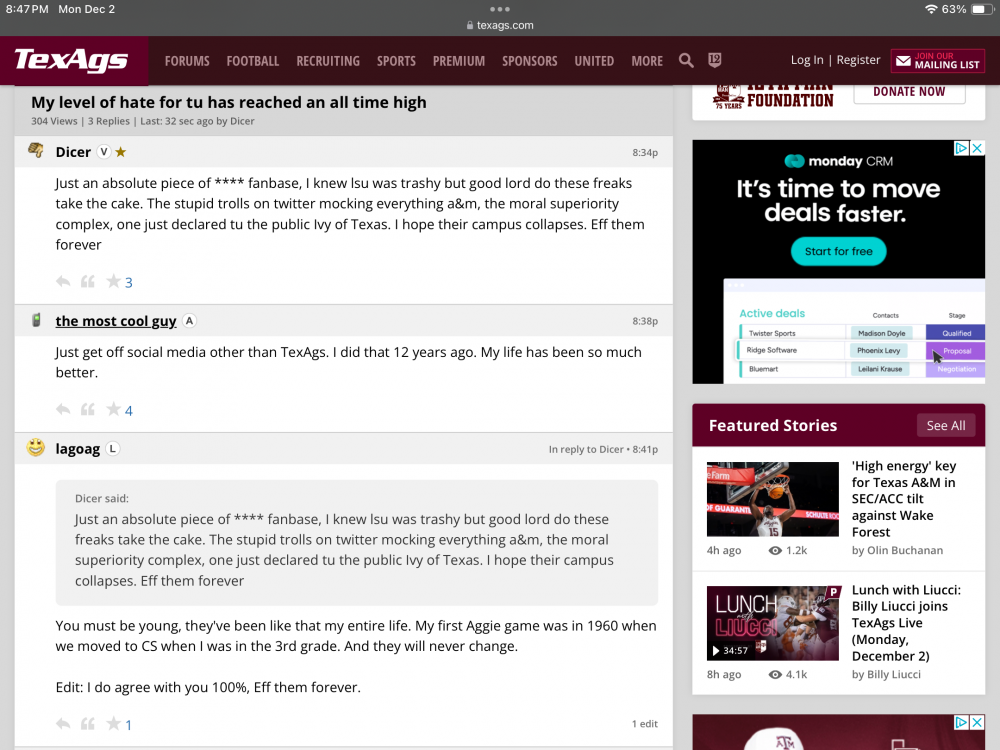Click Join Our Mailing List button
The image size is (1000, 750).
click(x=938, y=61)
